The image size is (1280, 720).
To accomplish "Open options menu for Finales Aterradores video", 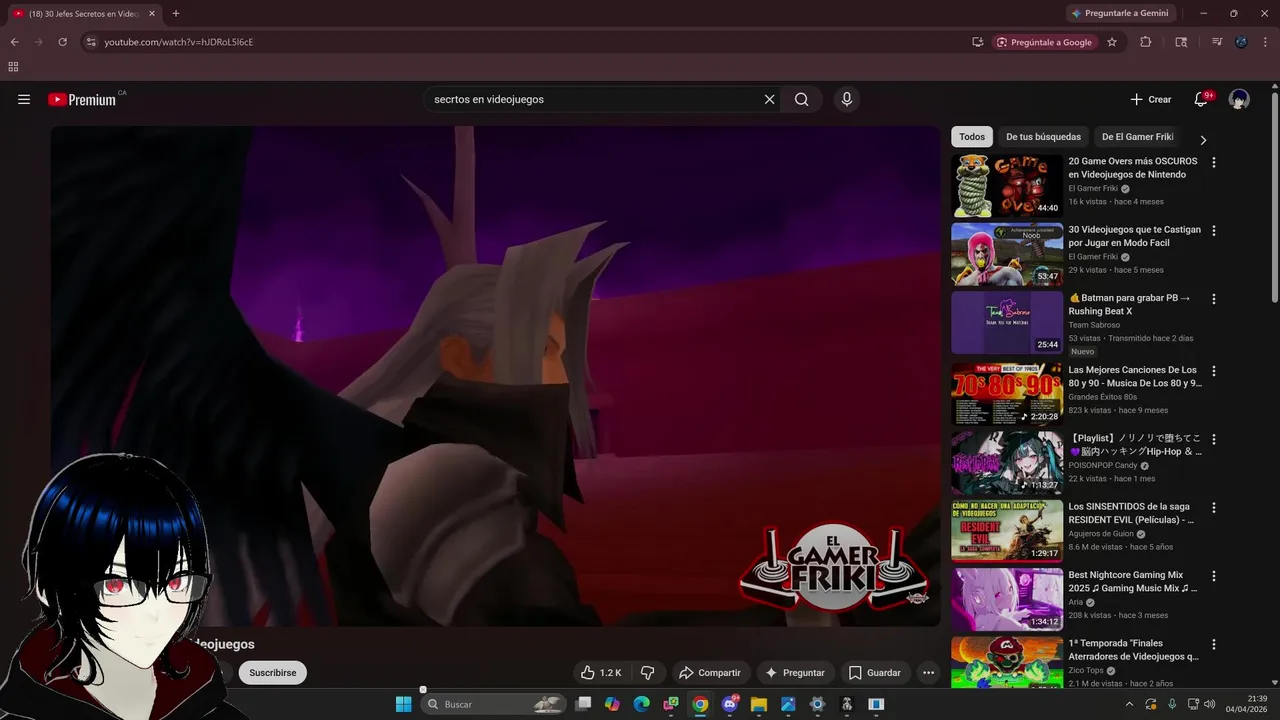I will (x=1214, y=644).
